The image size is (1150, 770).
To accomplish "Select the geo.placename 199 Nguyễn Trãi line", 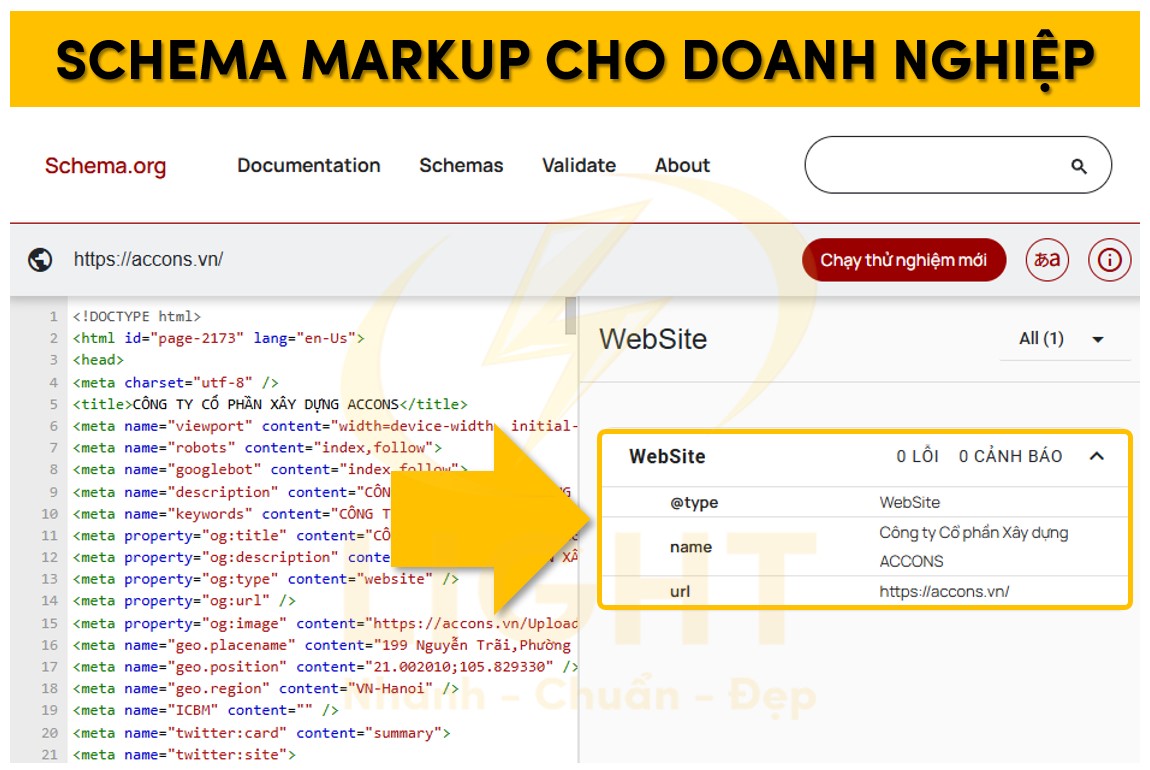I will pos(321,645).
